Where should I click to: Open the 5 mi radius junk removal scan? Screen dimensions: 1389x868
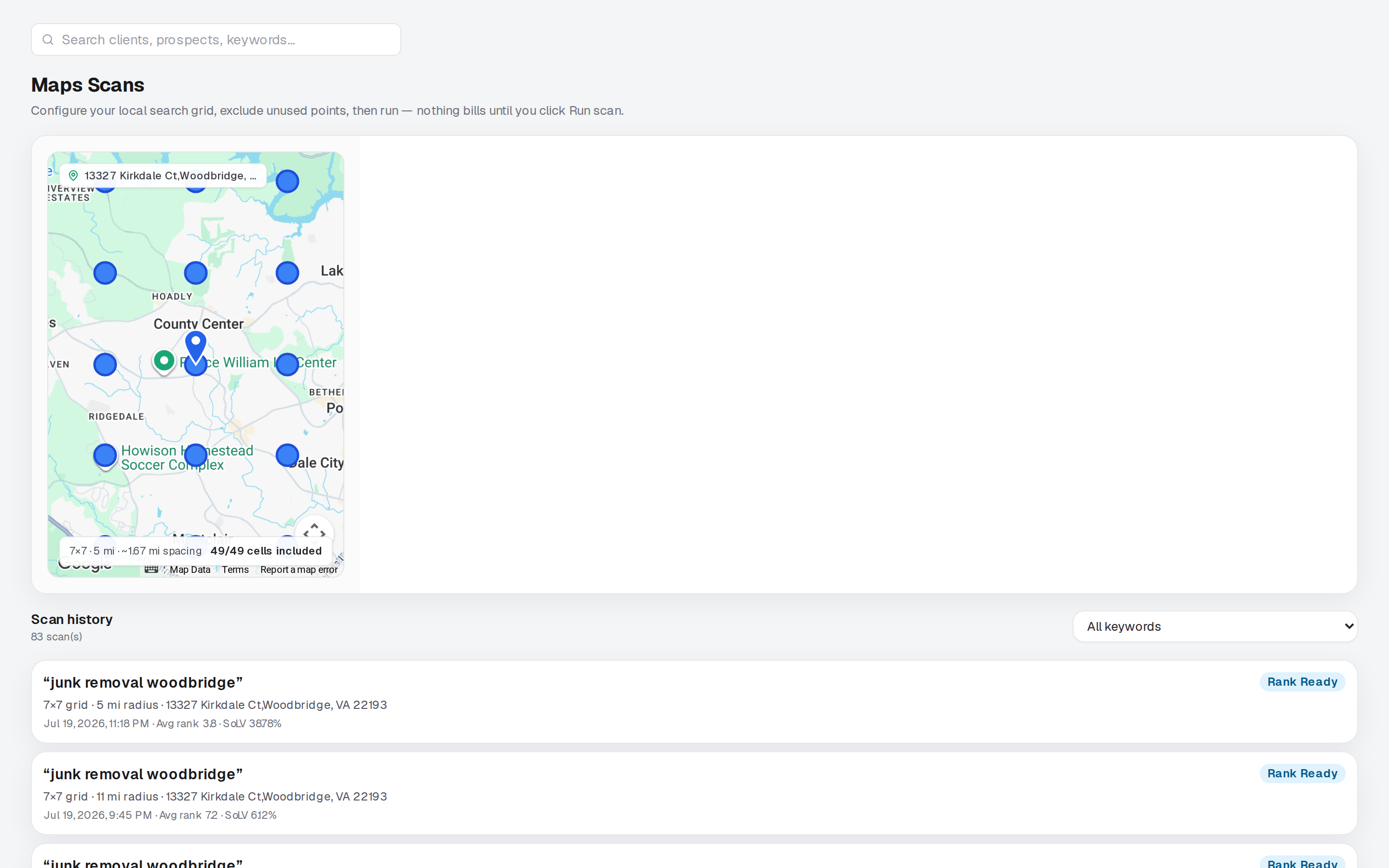click(x=694, y=702)
